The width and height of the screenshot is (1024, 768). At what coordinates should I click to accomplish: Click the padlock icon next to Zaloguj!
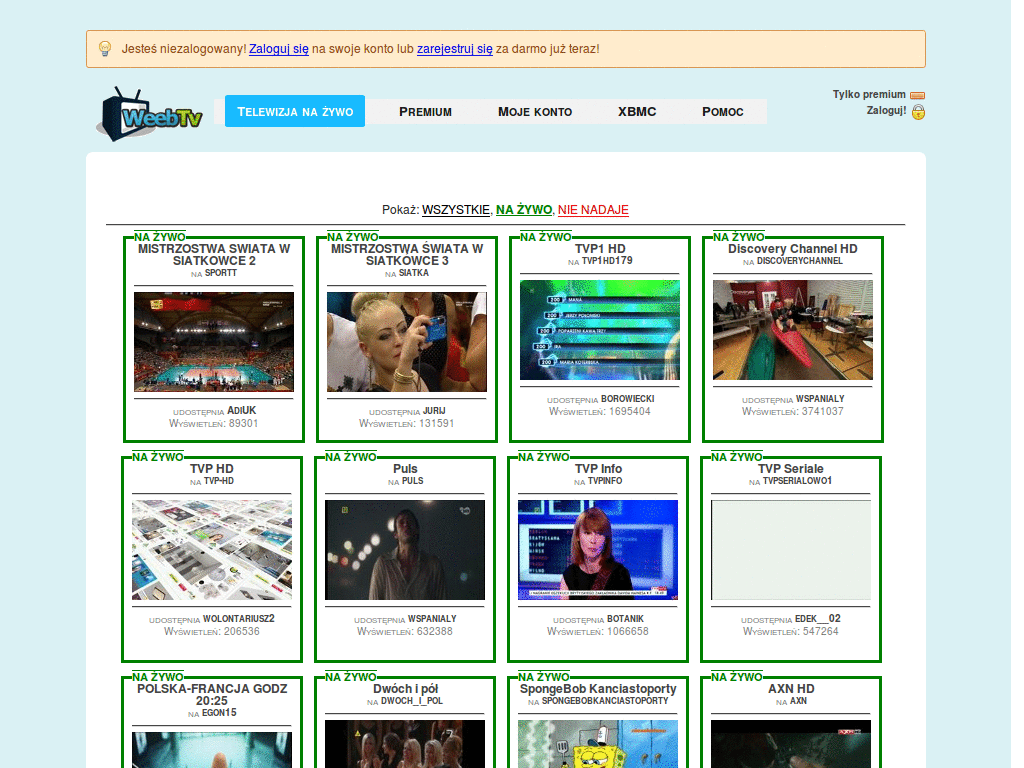pyautogui.click(x=918, y=112)
